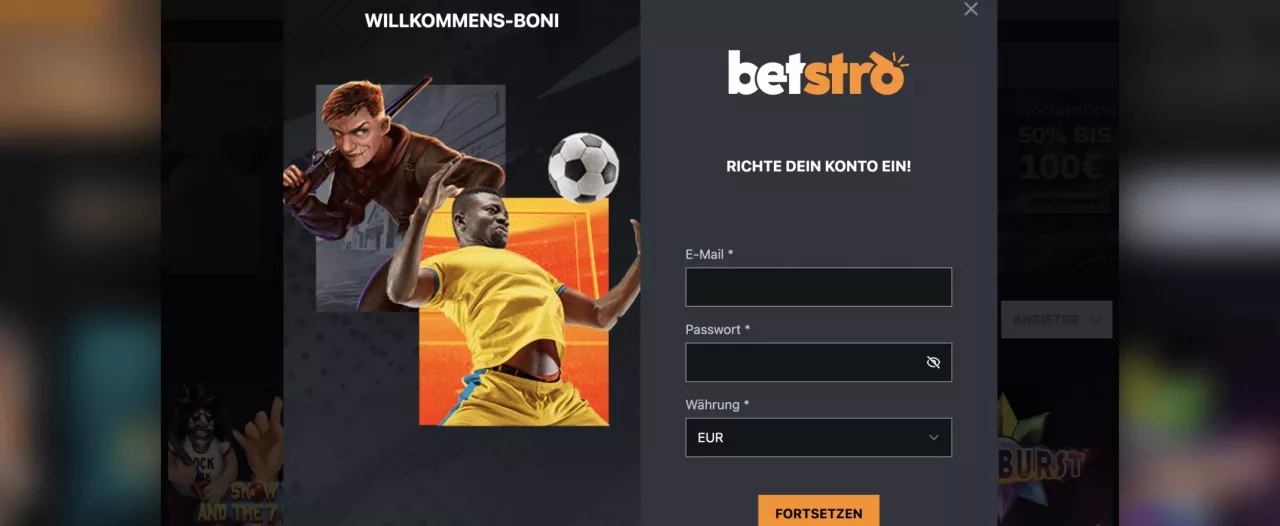
Task: Expand the chevron arrow beside EUR
Action: click(x=933, y=438)
